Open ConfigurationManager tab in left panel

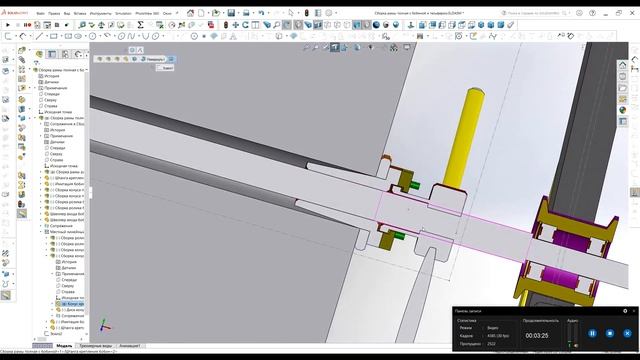[x=65, y=54]
